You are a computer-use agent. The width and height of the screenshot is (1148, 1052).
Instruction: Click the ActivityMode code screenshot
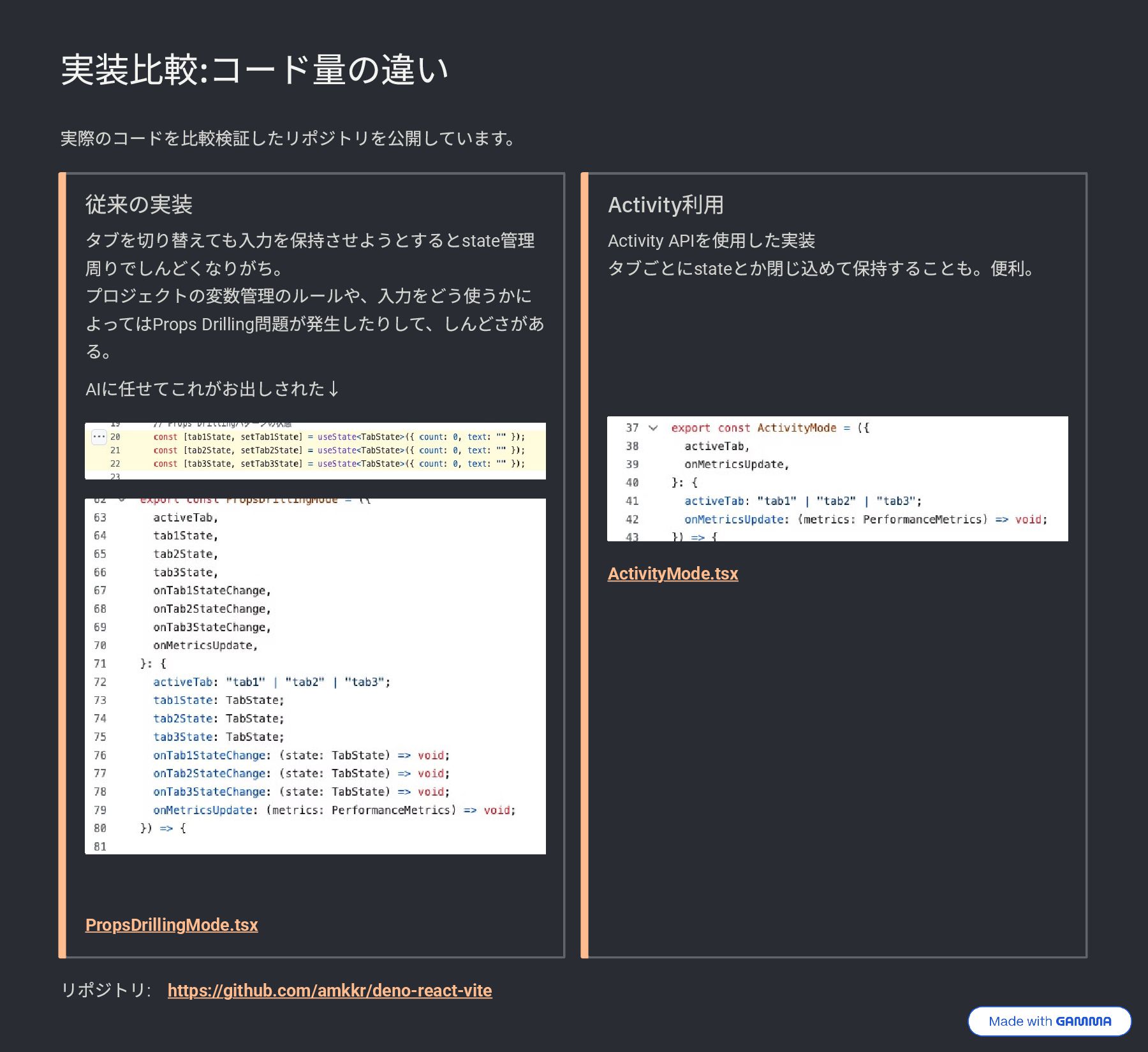point(837,479)
